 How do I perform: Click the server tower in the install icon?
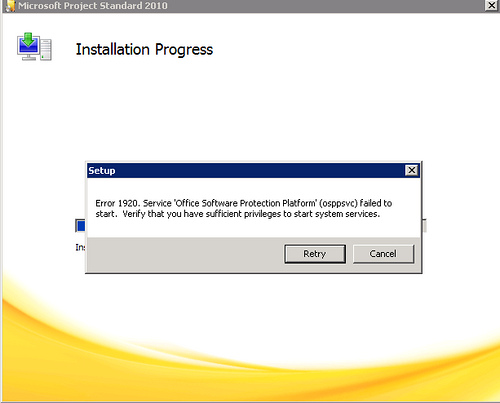[46, 49]
